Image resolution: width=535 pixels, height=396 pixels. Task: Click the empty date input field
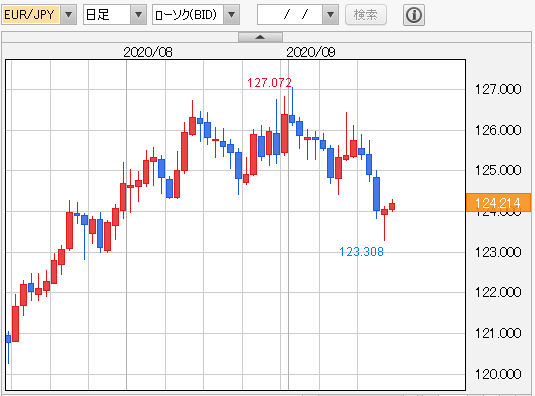(x=290, y=15)
